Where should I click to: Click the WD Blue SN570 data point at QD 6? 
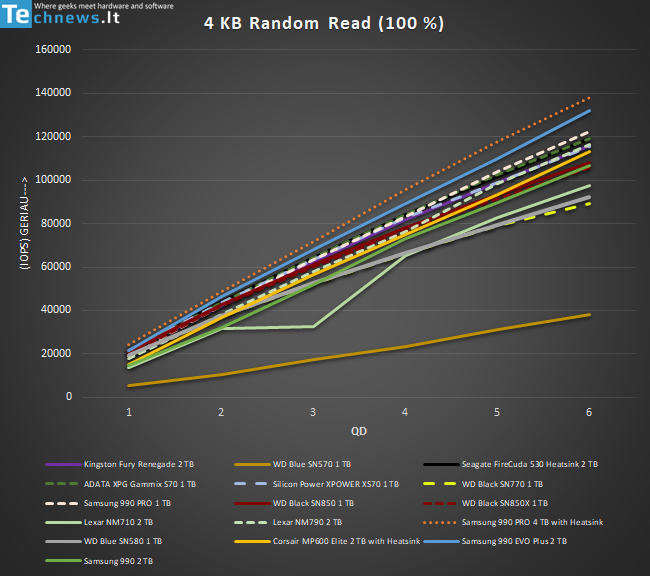[589, 315]
